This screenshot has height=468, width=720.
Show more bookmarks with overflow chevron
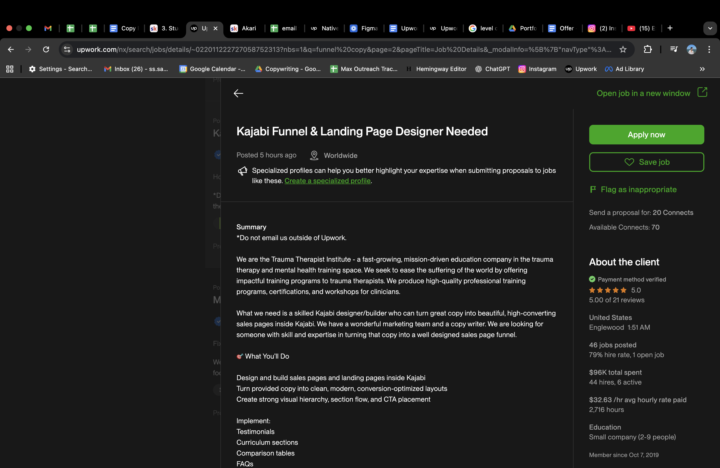point(702,69)
